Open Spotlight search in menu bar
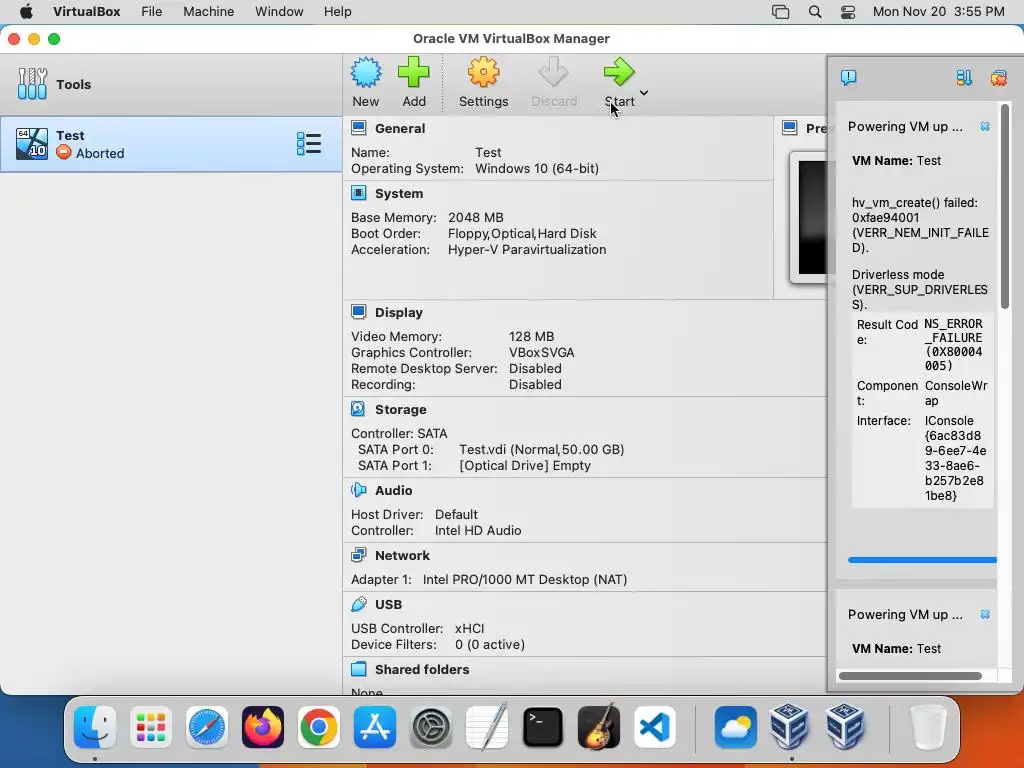 (x=814, y=12)
